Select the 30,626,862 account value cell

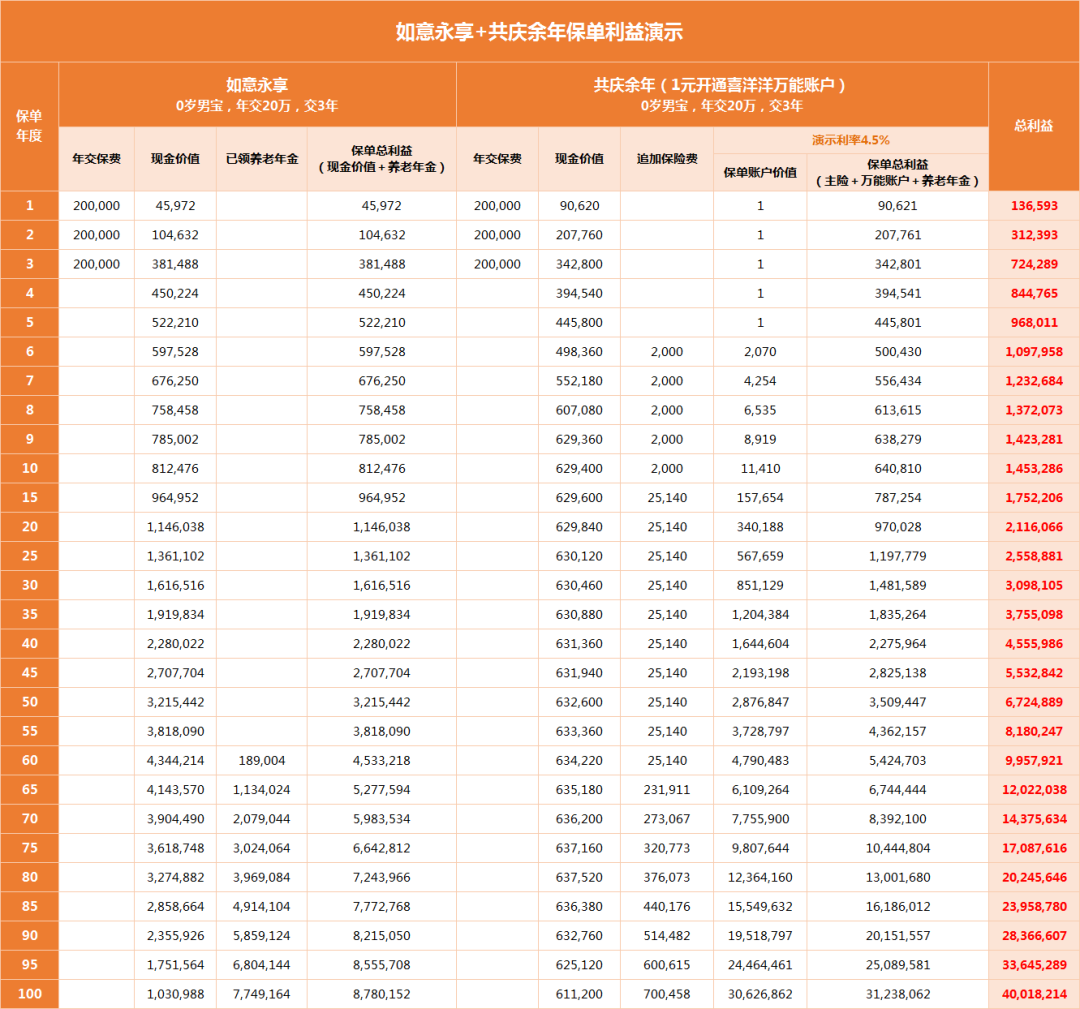[x=760, y=994]
